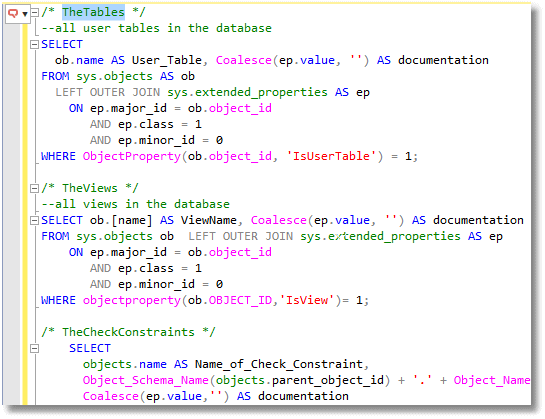This screenshot has height=419, width=545.
Task: Collapse the SELECT under TheCheckConstraints comment
Action: (x=34, y=348)
